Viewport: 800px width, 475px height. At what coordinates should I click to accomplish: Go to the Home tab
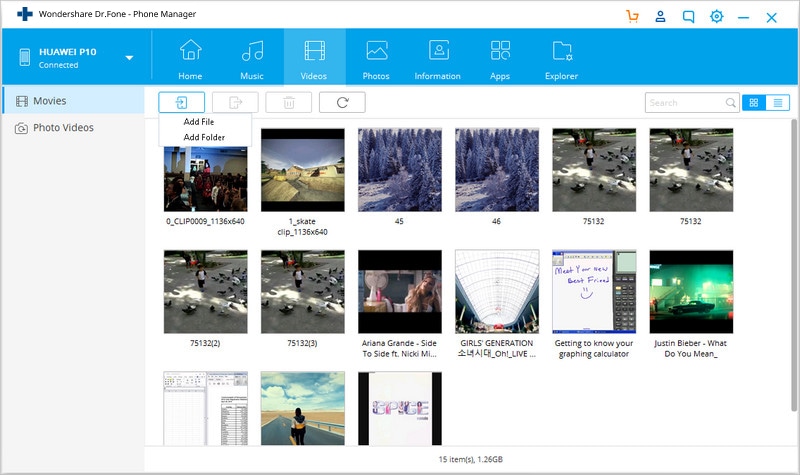(190, 59)
